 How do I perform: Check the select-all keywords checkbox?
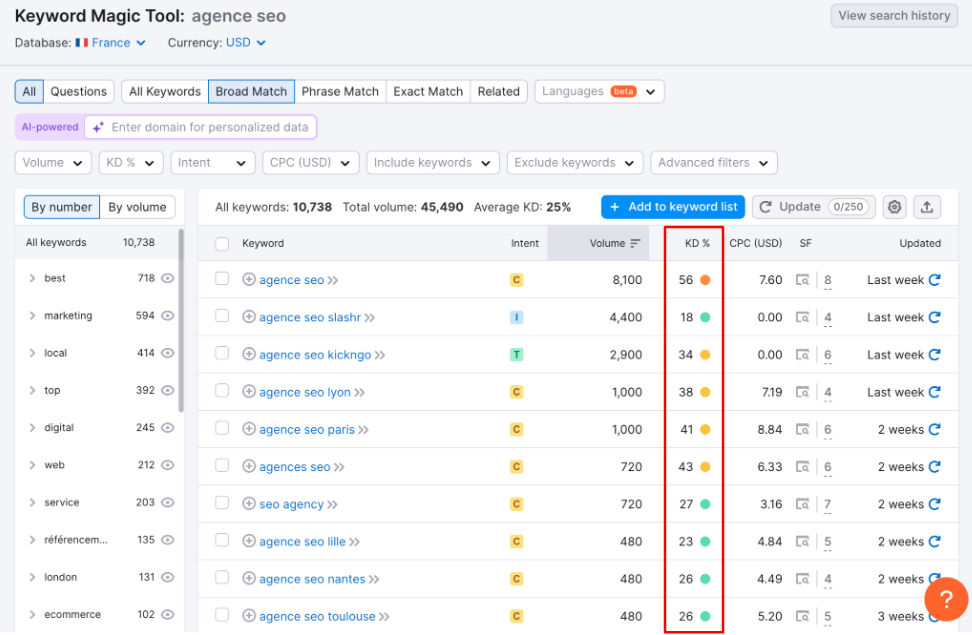(222, 243)
